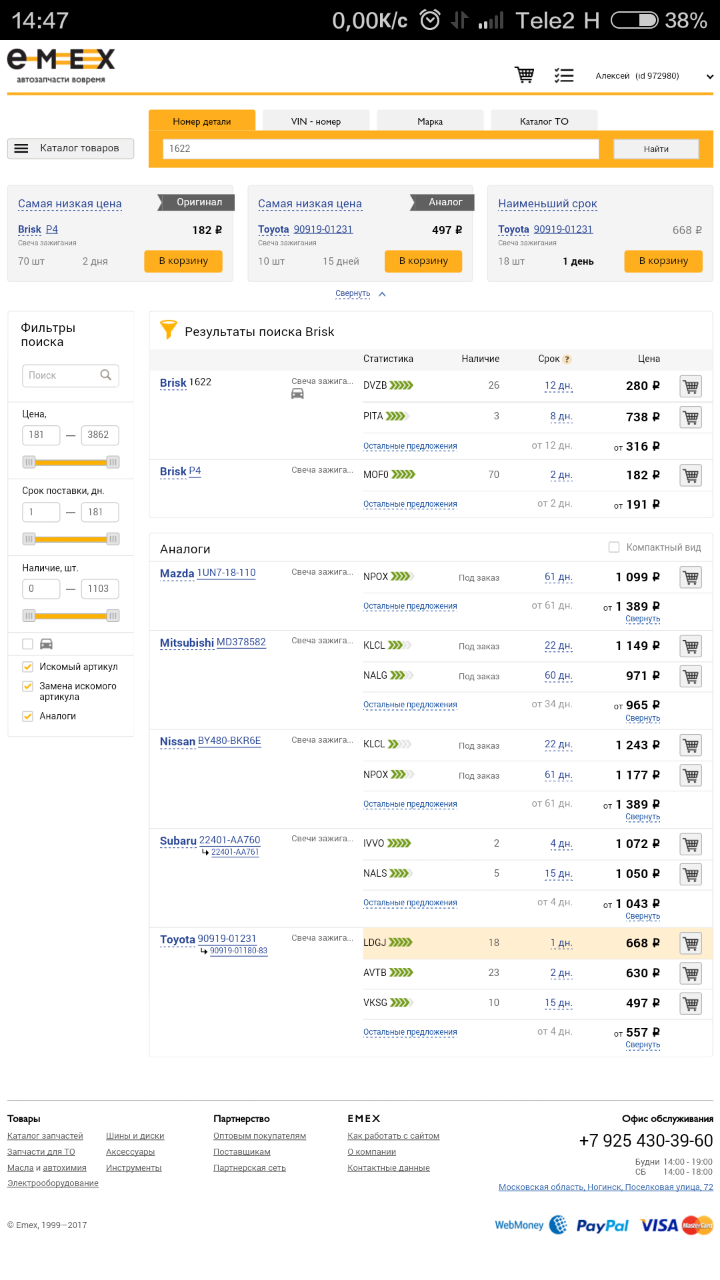The image size is (720, 1280).
Task: Expand Остальные предложения for Brisk 1622
Action: [410, 446]
